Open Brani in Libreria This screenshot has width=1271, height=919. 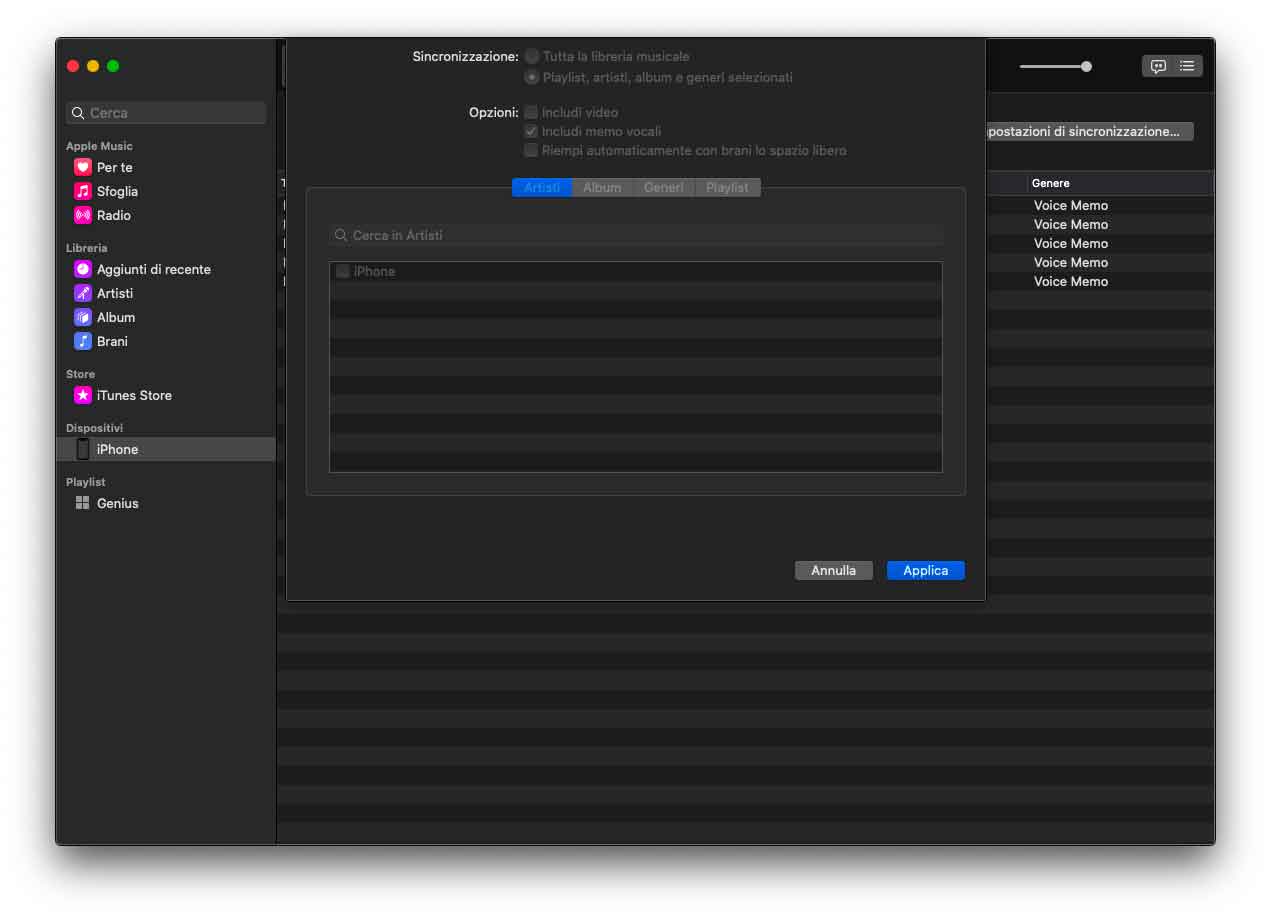(x=112, y=341)
